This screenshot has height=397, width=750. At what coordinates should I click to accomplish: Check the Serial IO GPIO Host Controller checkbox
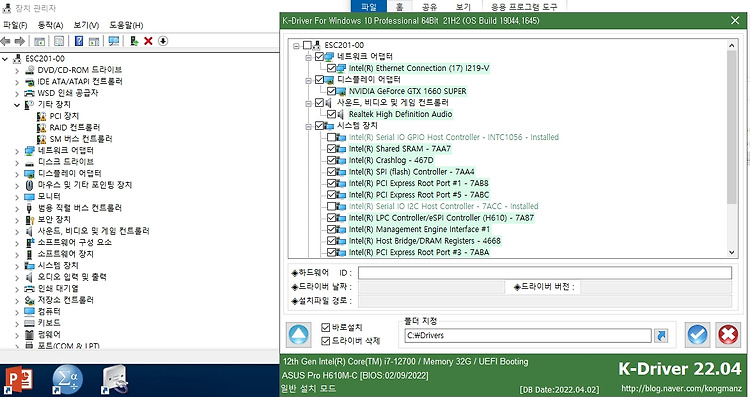(x=331, y=137)
